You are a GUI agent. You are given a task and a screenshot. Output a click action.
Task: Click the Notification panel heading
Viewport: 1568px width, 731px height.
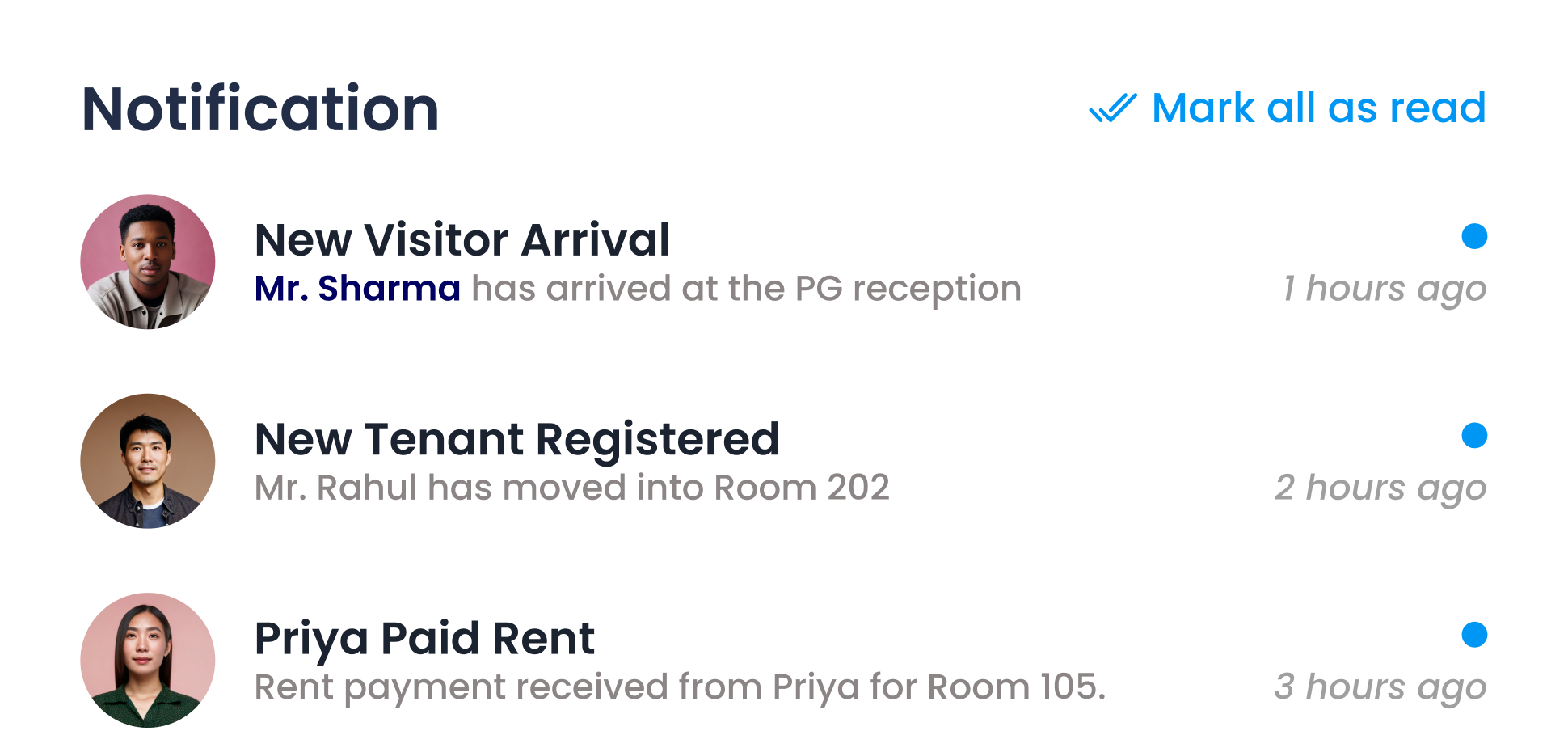(x=260, y=108)
